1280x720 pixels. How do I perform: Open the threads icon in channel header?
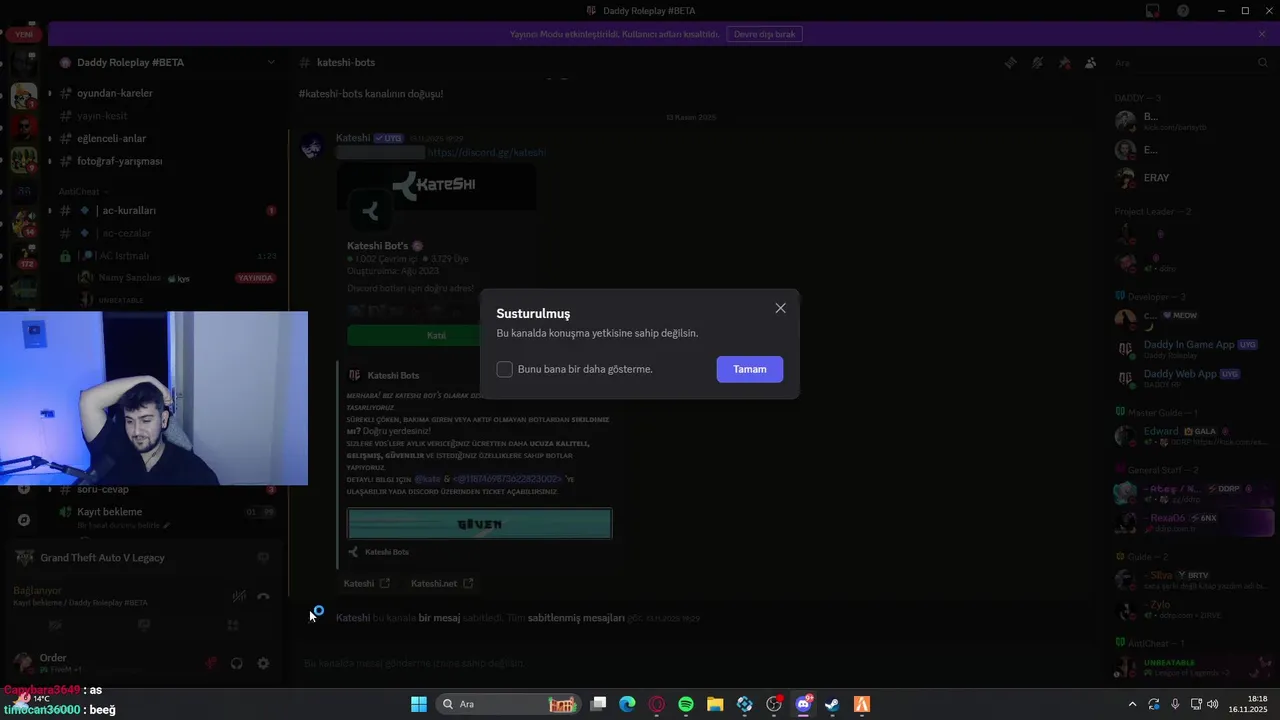(1011, 63)
